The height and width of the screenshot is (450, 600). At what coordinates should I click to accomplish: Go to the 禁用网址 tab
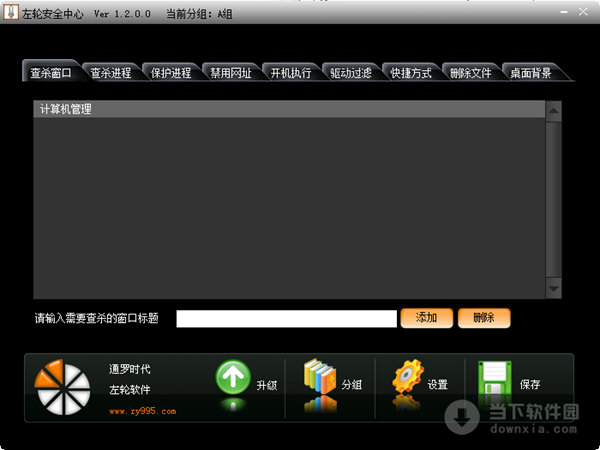tap(231, 72)
